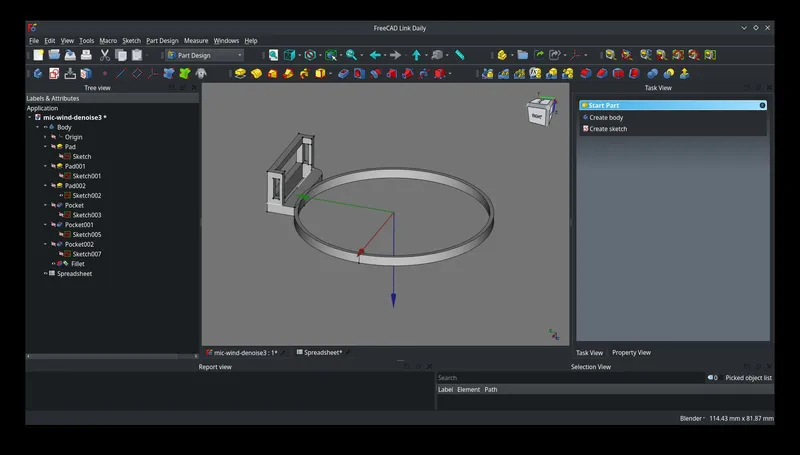The image size is (800, 455).
Task: Click the Mirrored pattern icon
Action: pyautogui.click(x=487, y=74)
